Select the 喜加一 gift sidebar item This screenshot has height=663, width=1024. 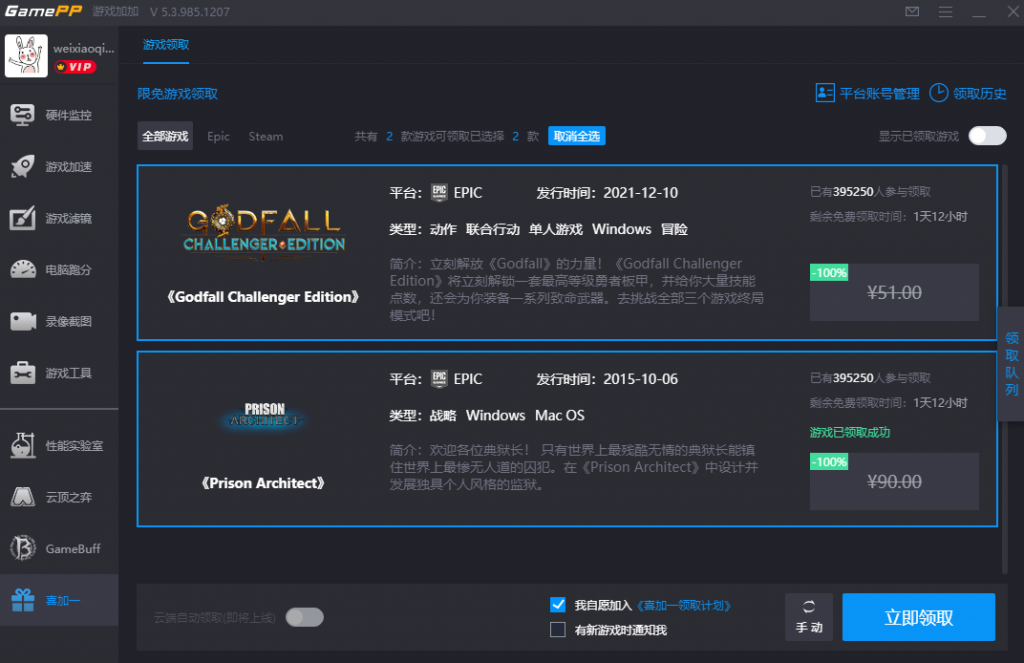point(59,600)
